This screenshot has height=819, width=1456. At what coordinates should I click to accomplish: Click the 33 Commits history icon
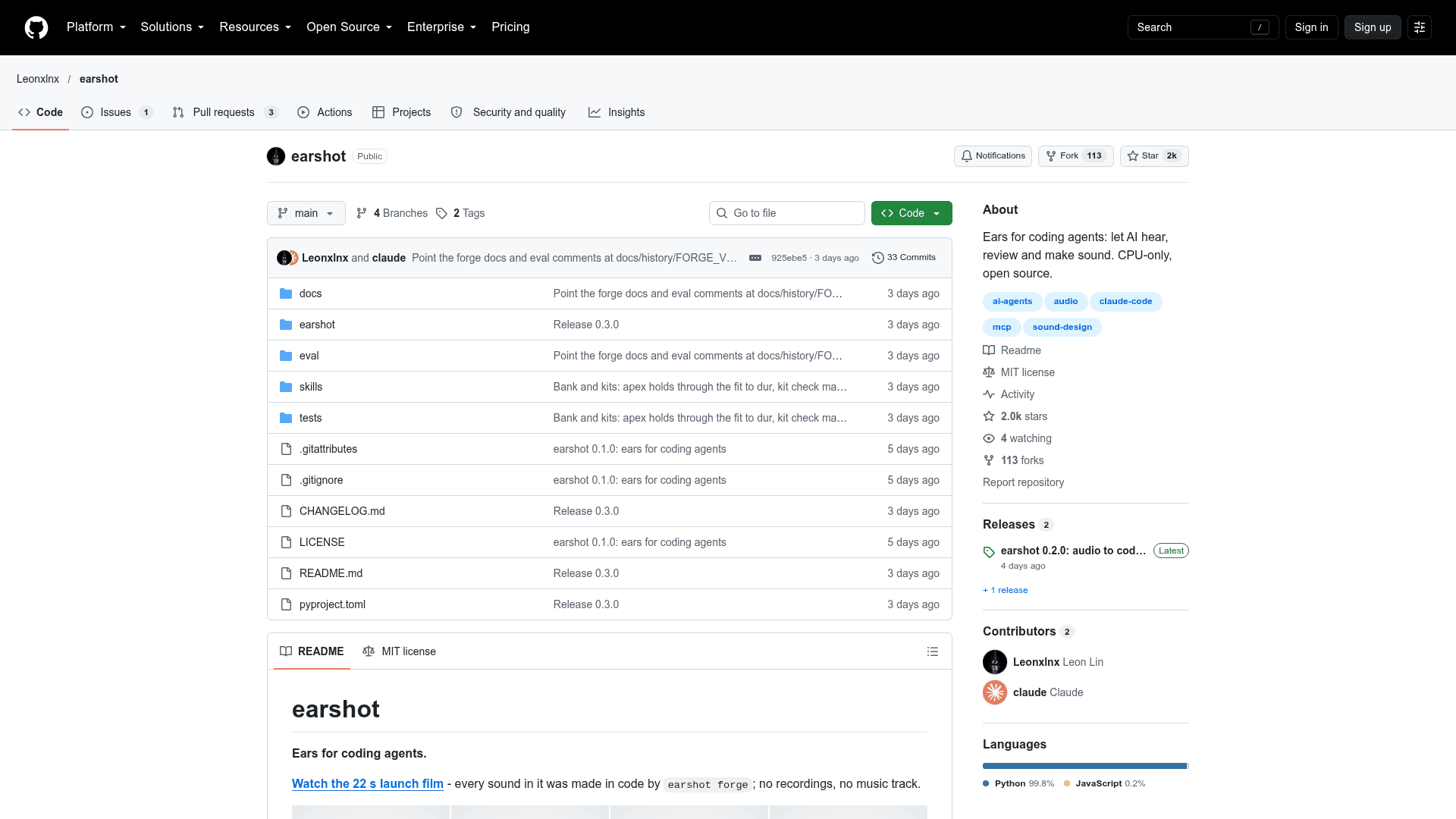click(878, 258)
